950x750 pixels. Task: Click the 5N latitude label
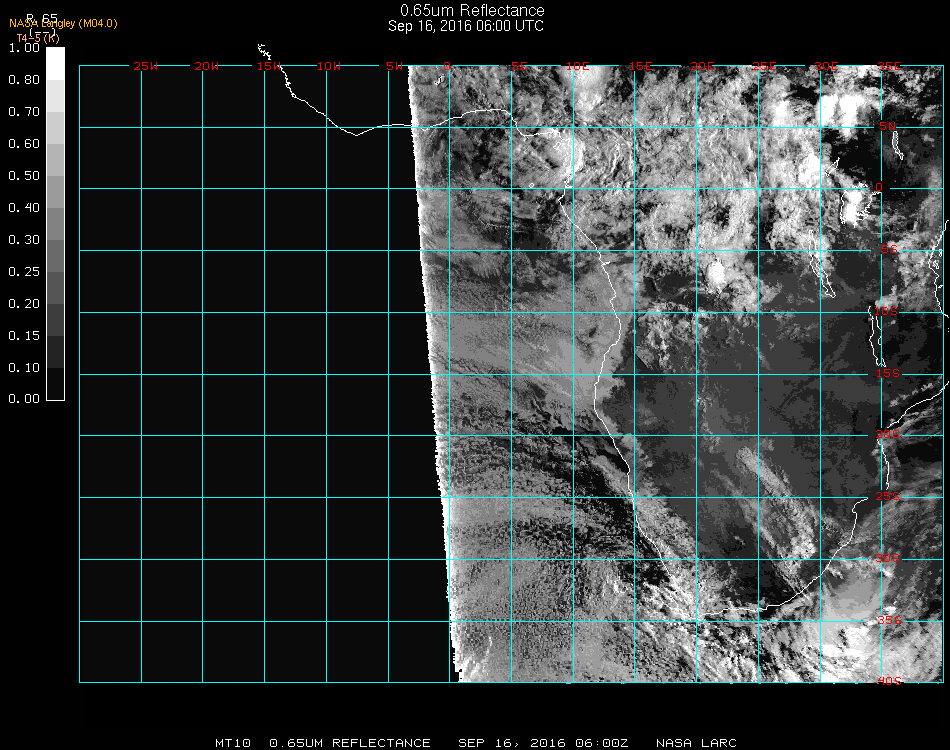[888, 126]
